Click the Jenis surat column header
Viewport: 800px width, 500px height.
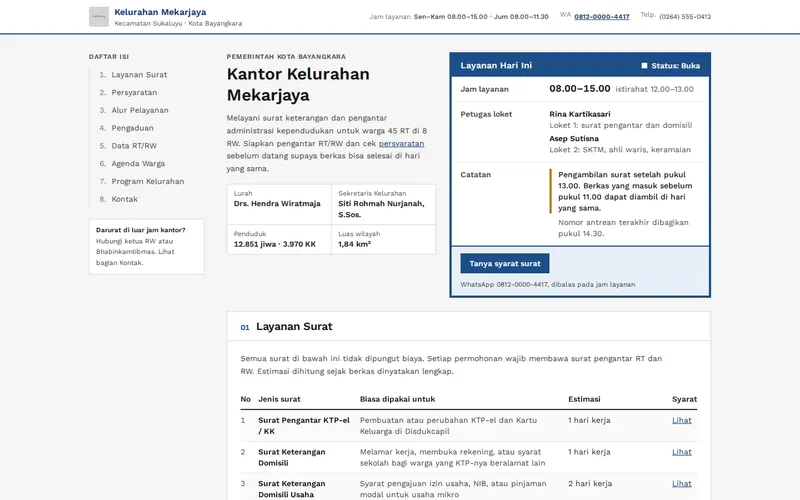(279, 399)
